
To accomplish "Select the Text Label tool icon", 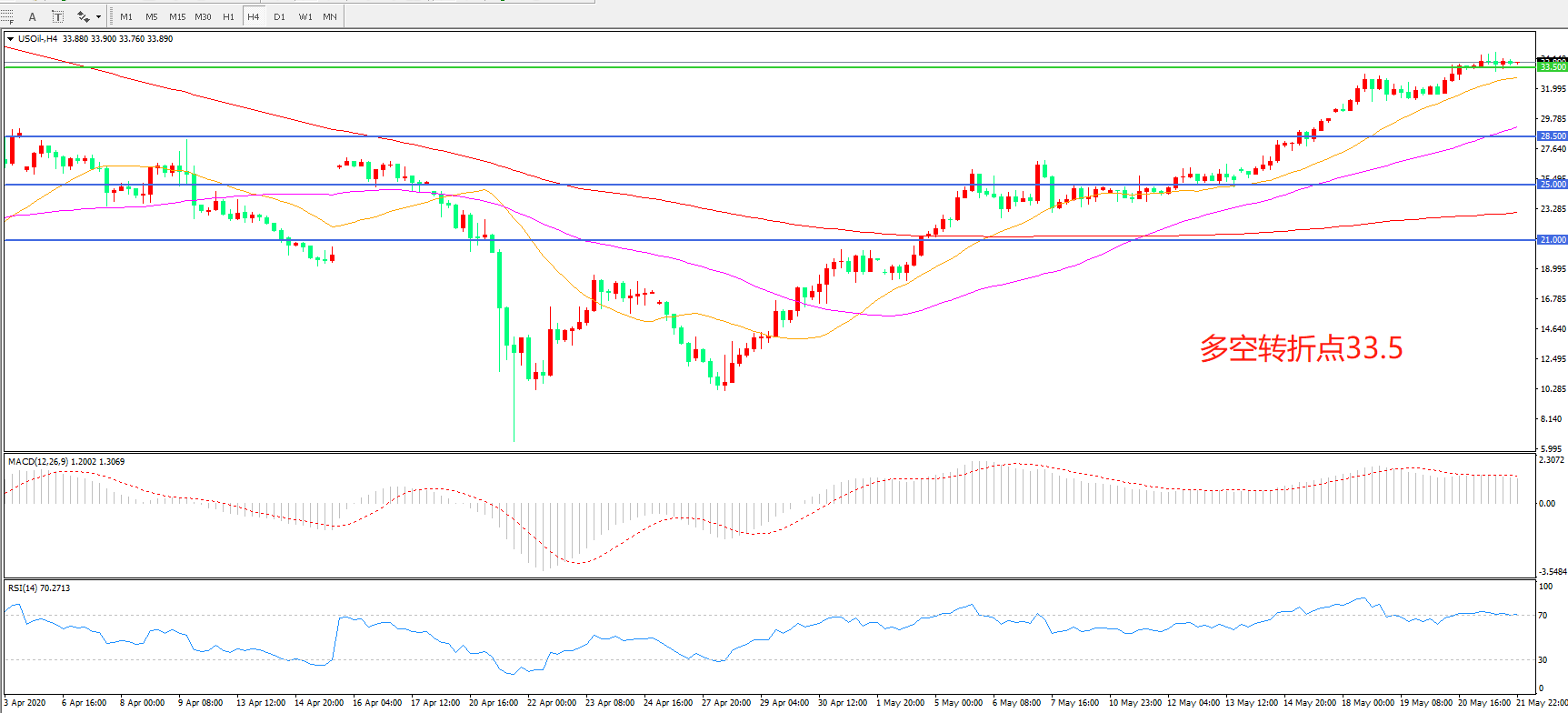I will 57,16.
